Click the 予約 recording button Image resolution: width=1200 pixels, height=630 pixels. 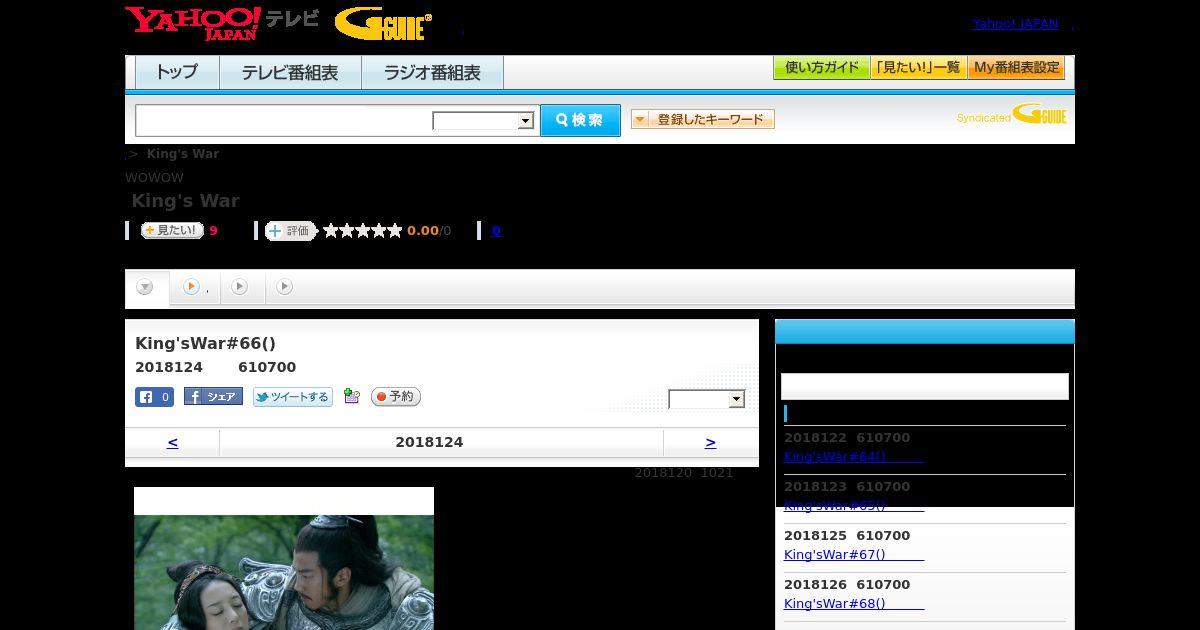[x=396, y=397]
